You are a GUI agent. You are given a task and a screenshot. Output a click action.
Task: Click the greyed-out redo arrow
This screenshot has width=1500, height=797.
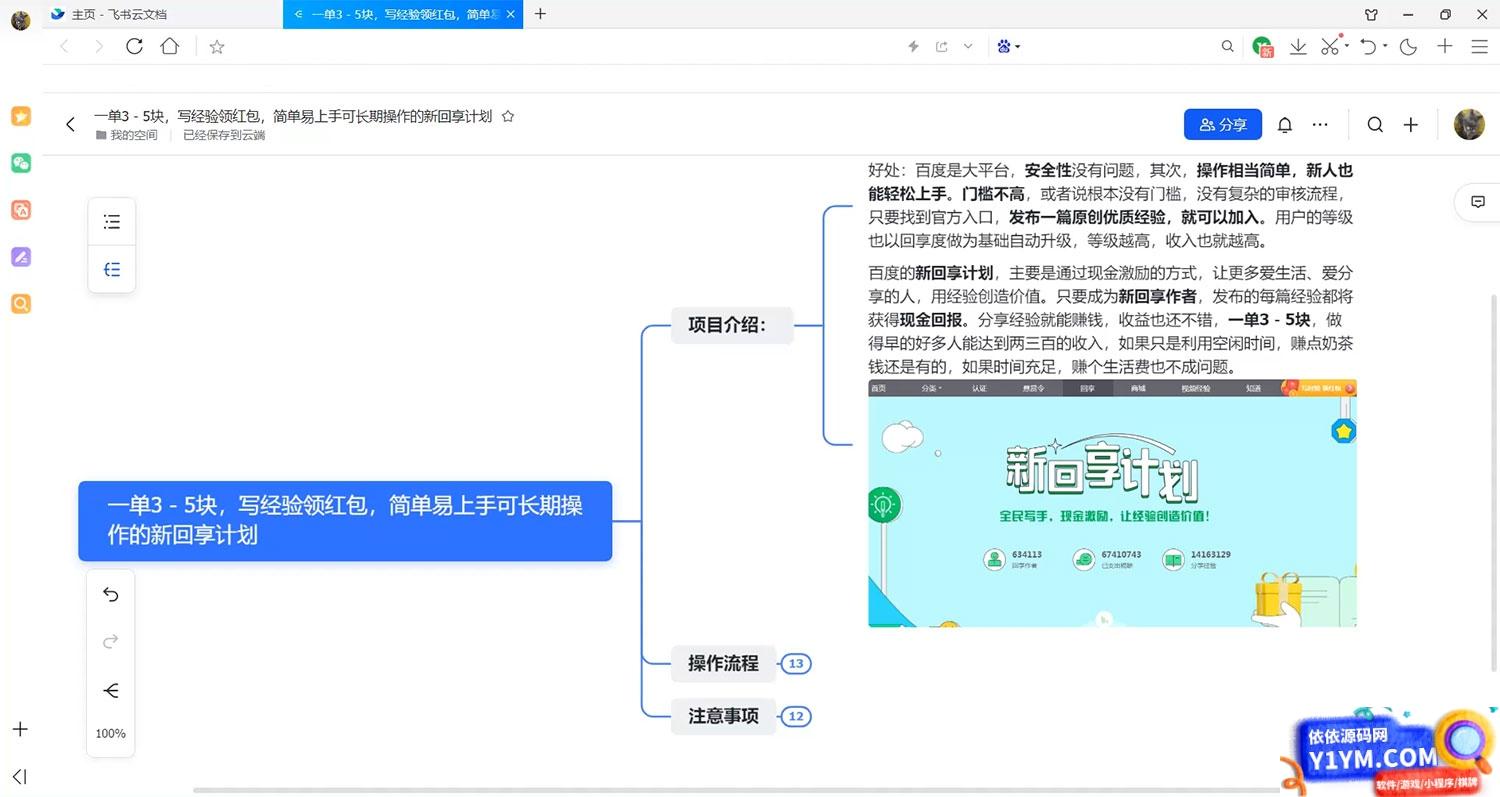click(x=111, y=641)
